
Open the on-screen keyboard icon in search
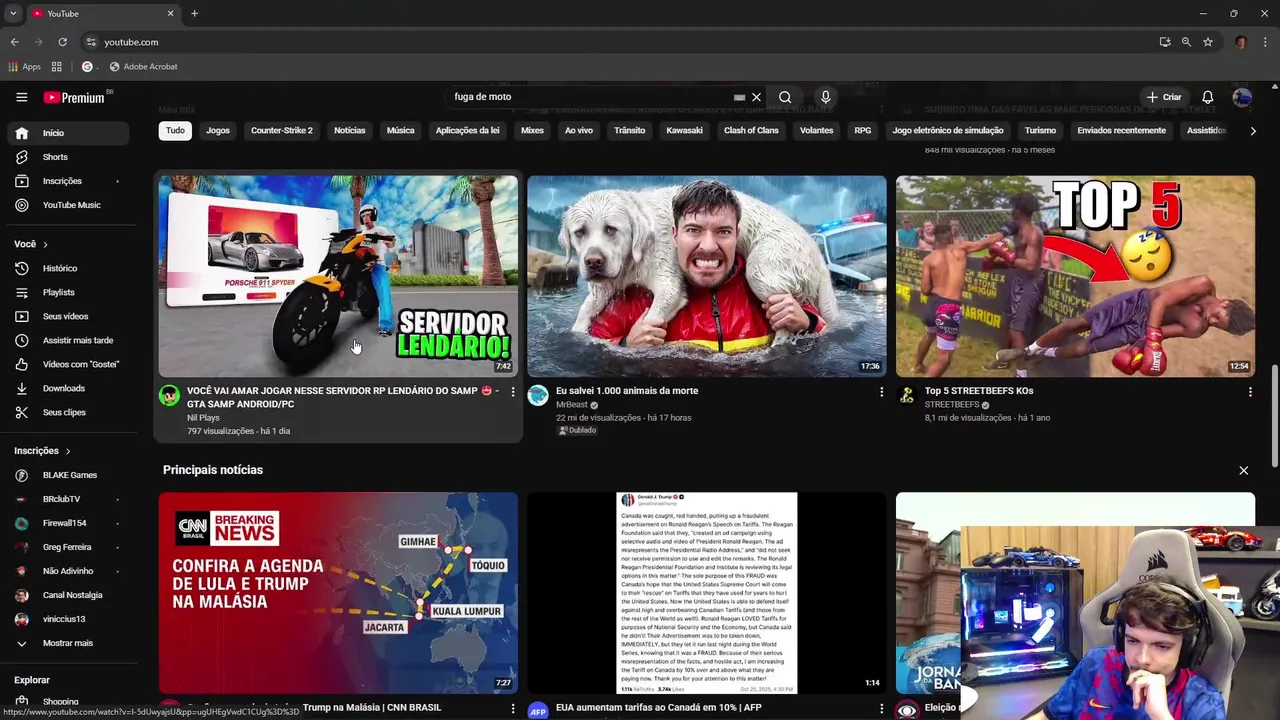tap(739, 97)
